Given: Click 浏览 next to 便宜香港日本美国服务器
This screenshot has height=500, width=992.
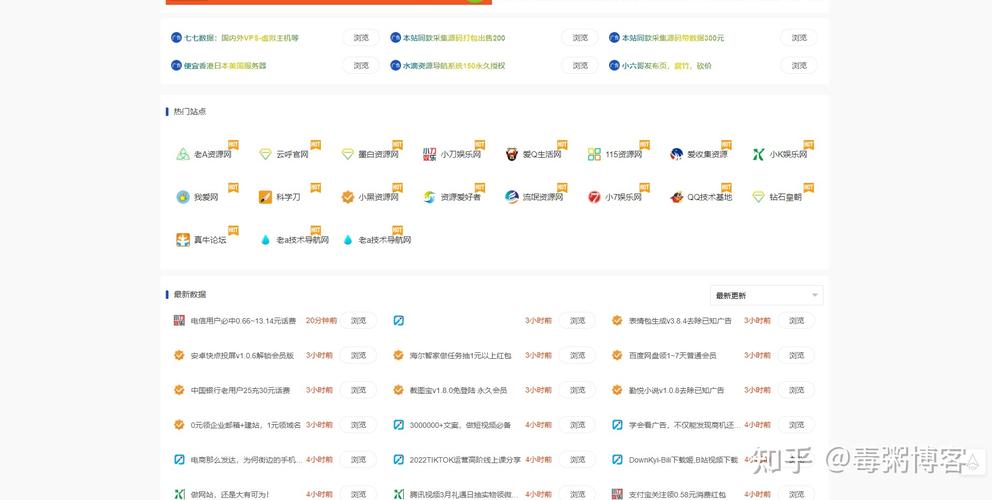Looking at the screenshot, I should [x=361, y=65].
